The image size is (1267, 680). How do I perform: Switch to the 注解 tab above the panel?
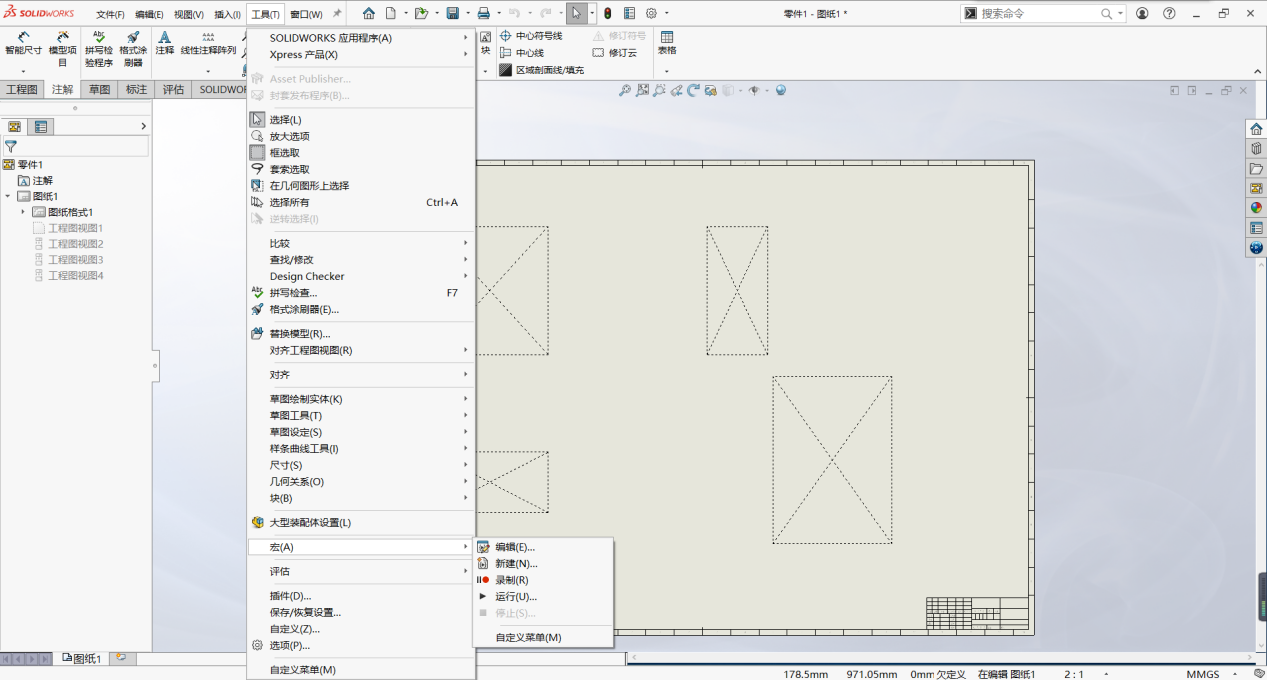click(x=61, y=88)
